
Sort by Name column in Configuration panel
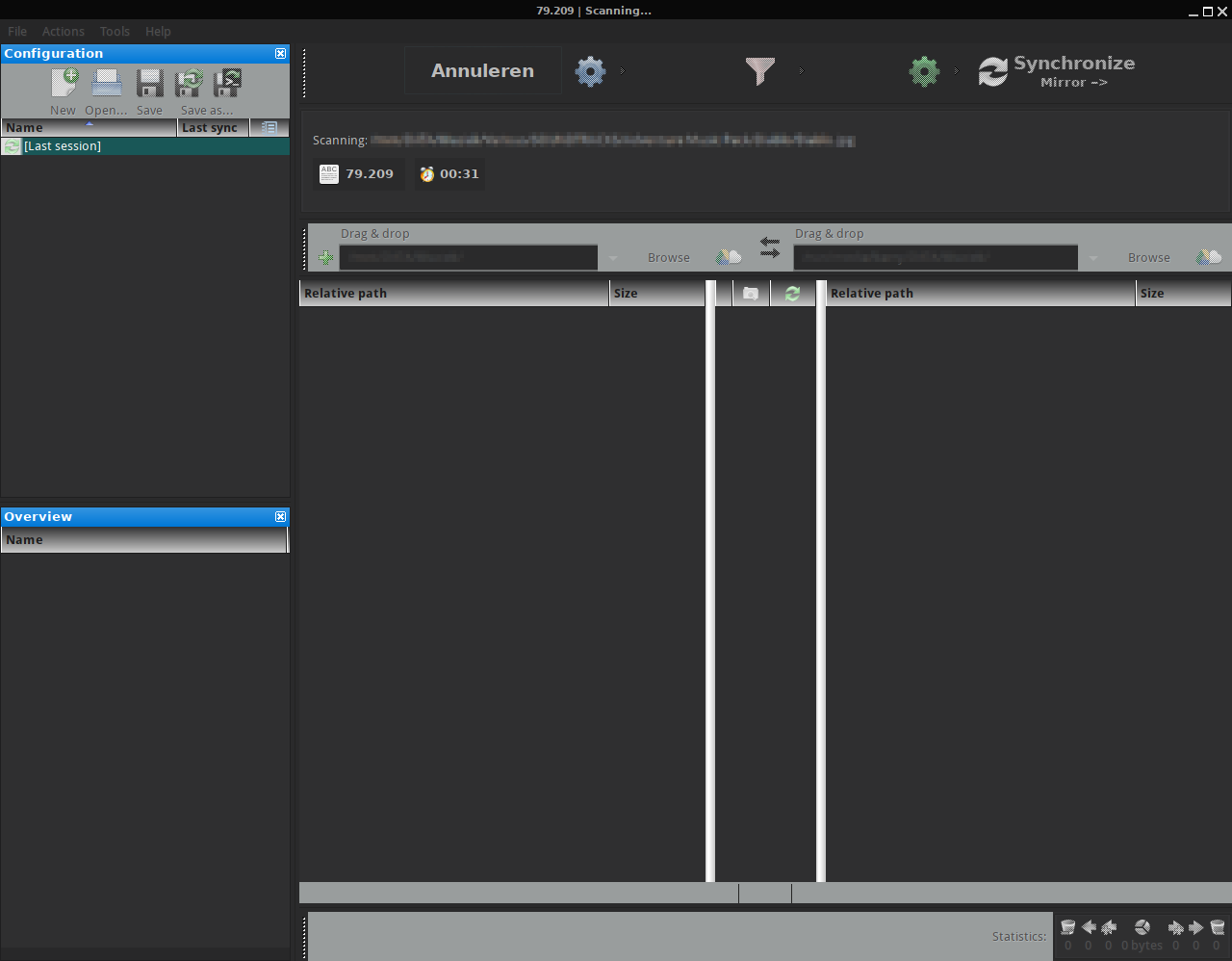(90, 127)
